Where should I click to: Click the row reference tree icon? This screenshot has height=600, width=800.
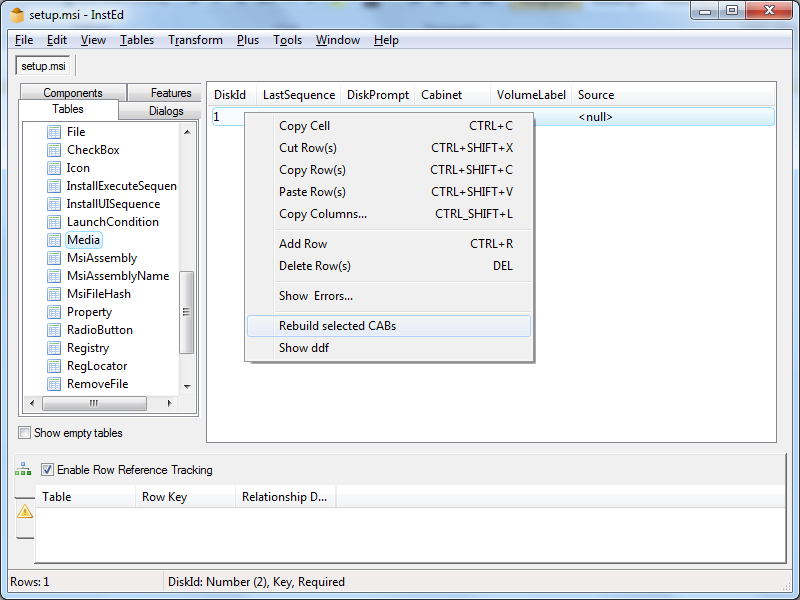tap(22, 469)
